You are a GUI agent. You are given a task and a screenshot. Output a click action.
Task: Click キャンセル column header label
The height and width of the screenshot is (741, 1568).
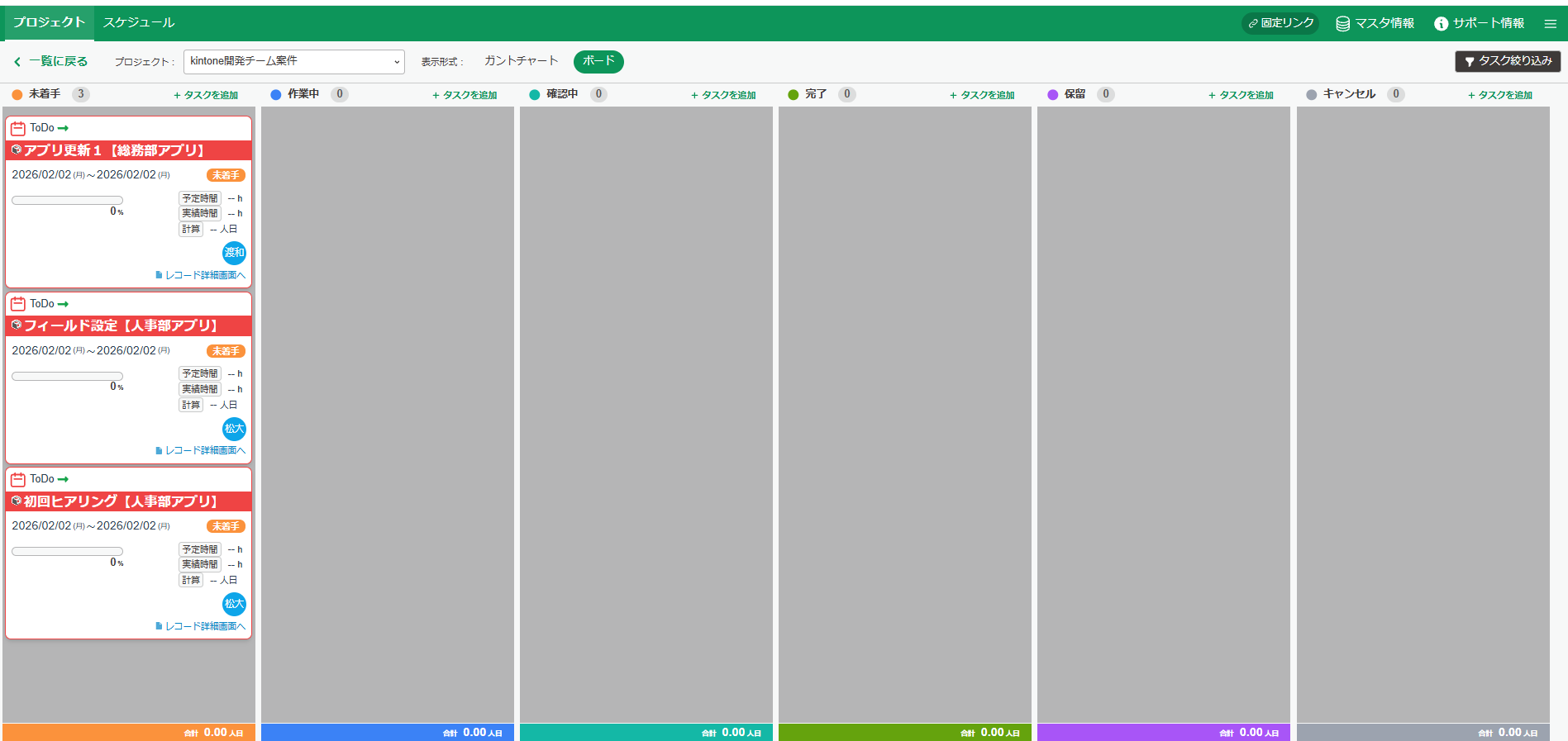(x=1349, y=94)
